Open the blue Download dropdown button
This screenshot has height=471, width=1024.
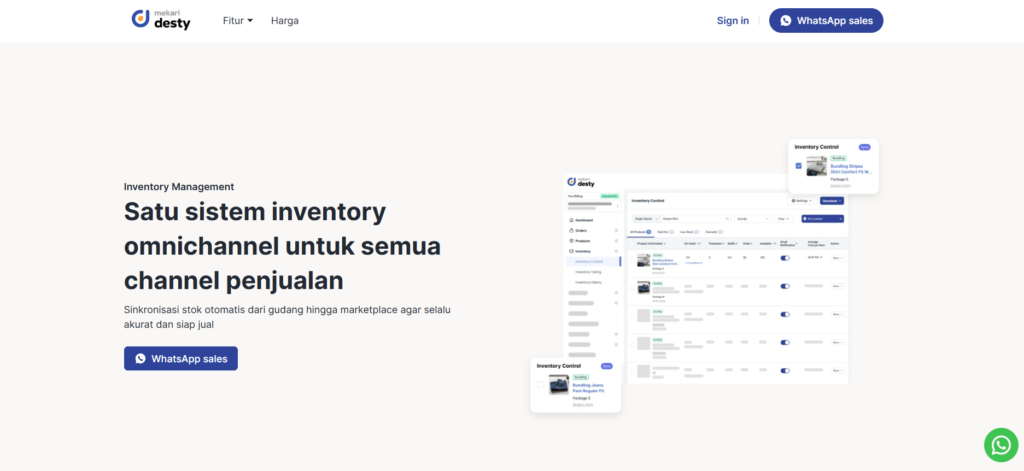[x=832, y=201]
